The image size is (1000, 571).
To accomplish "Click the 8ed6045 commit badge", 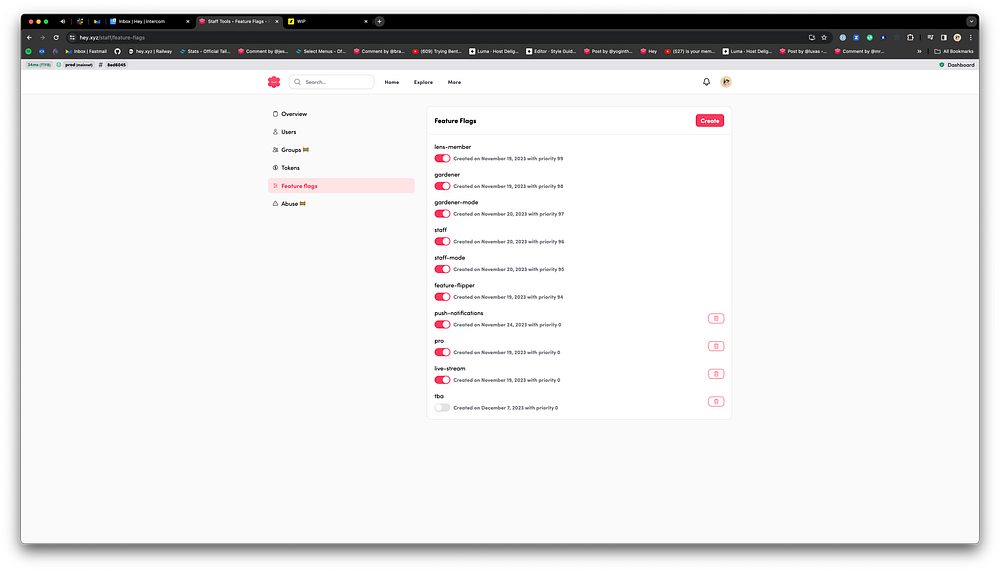I will coord(117,65).
